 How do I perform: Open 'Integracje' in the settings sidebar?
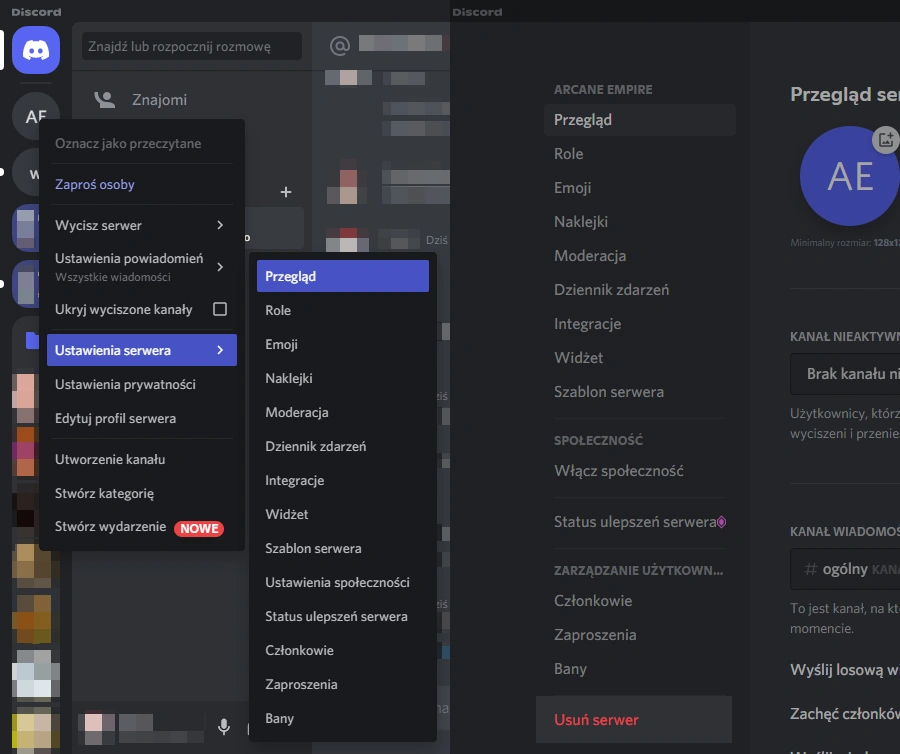[x=639, y=324]
